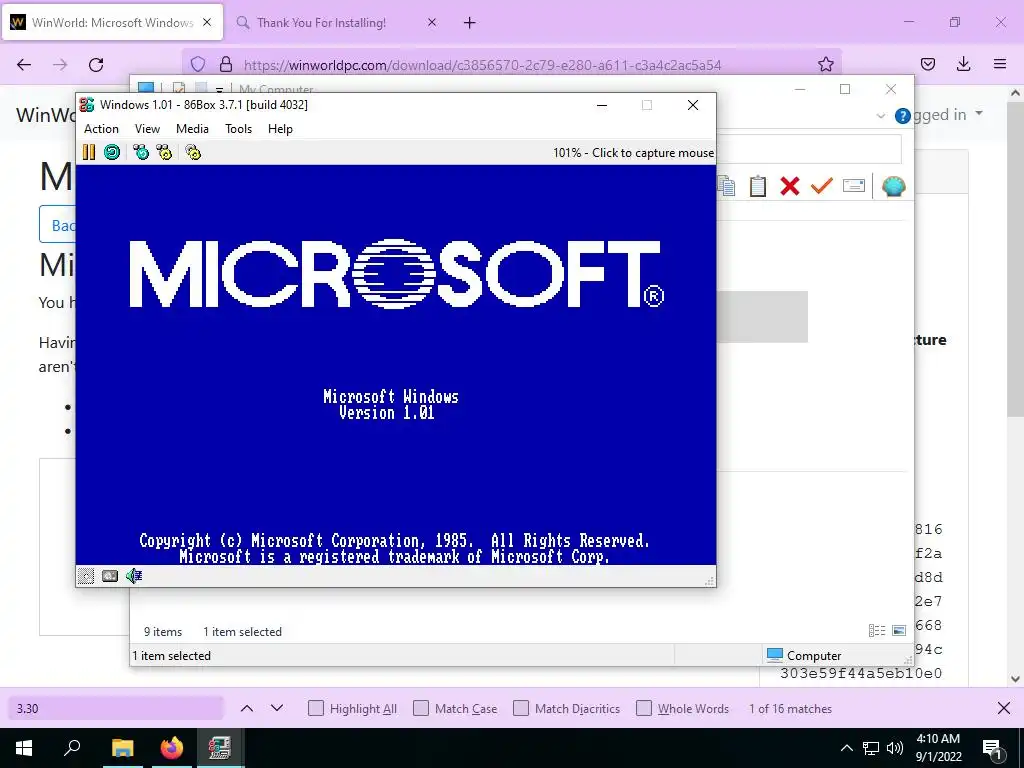
Task: Click the paste clipboard icon in My Computer
Action: [x=758, y=186]
